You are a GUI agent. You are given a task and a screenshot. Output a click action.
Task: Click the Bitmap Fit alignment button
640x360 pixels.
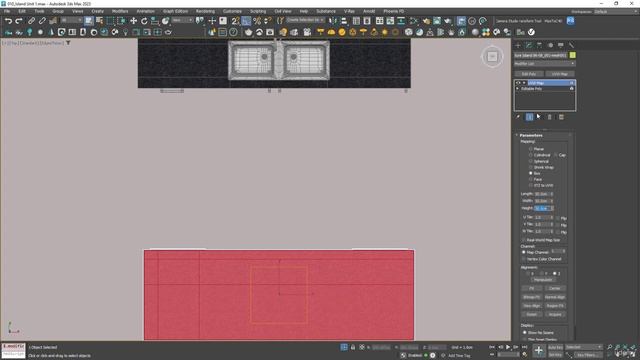(531, 297)
